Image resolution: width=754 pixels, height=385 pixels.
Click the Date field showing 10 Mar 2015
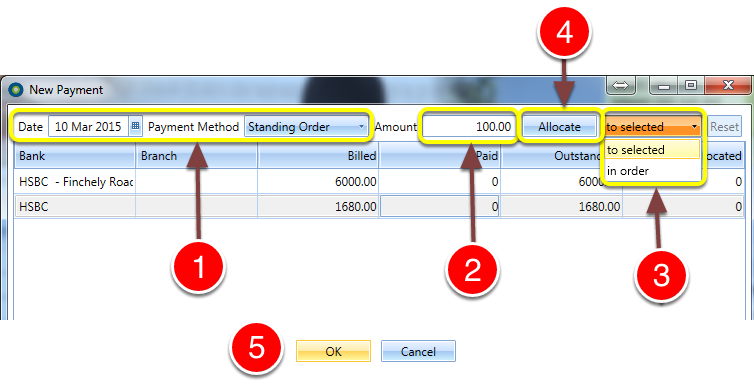coord(89,127)
